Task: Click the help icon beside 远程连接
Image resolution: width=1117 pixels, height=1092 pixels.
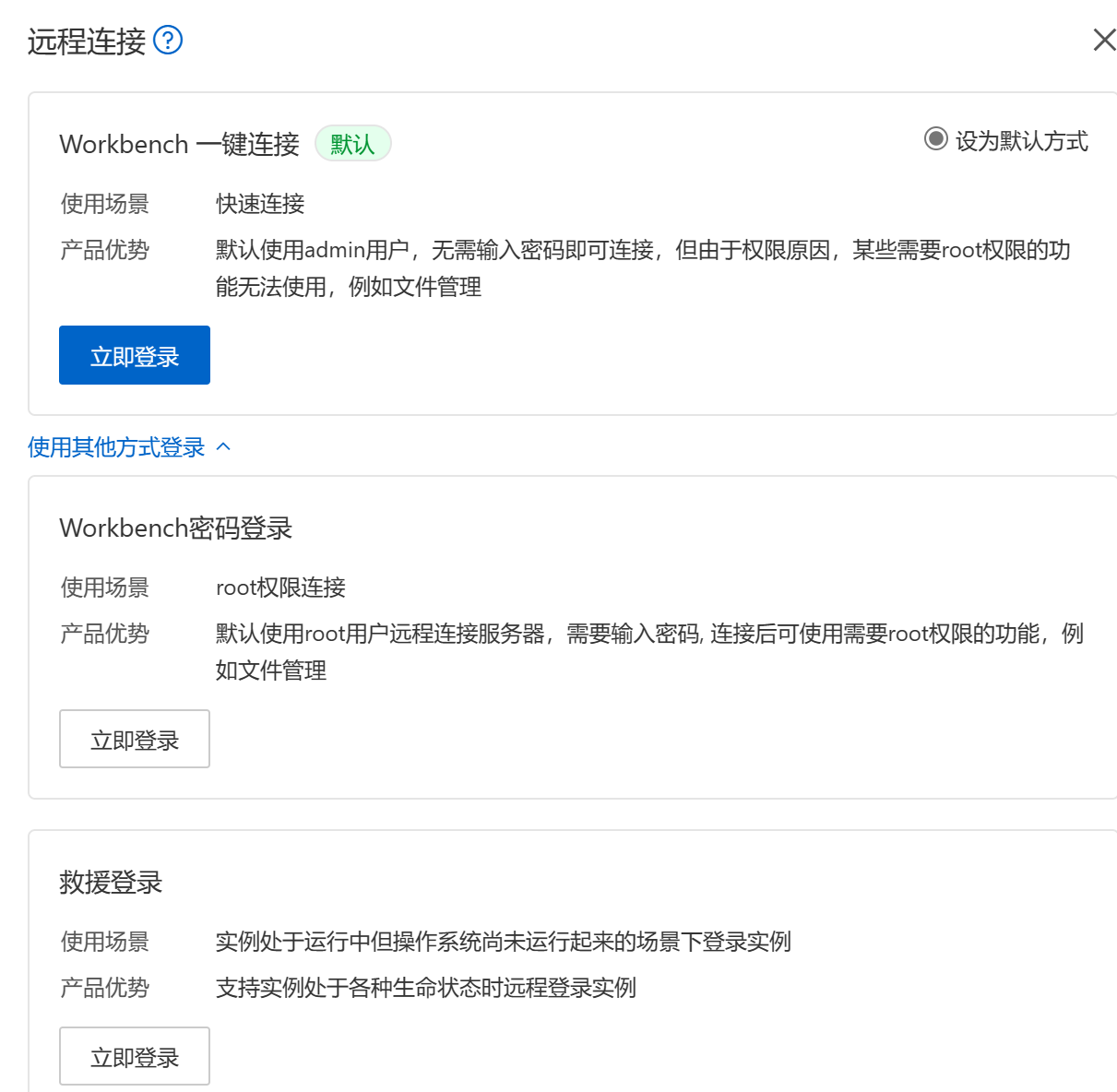Action: pyautogui.click(x=168, y=41)
